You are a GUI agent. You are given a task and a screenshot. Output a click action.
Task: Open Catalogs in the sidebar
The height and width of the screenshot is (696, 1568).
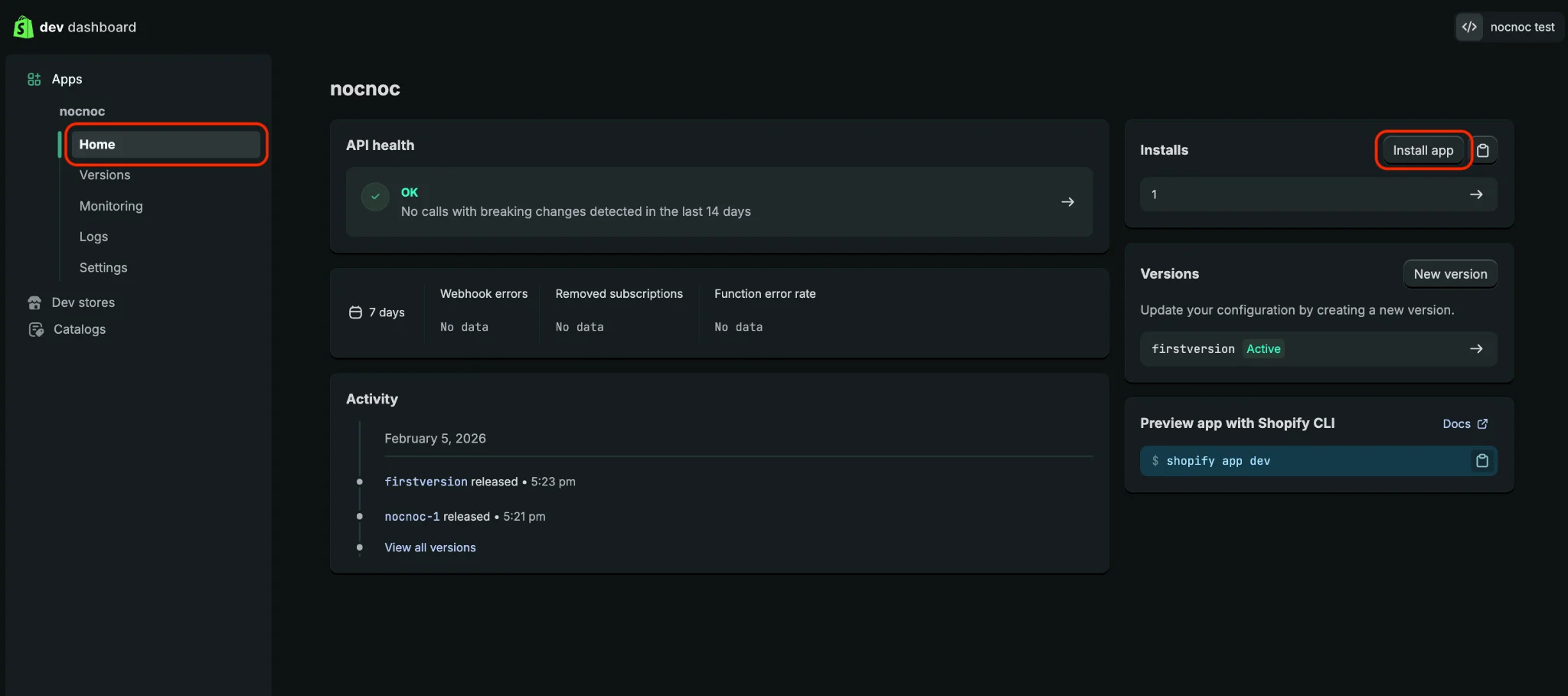coord(80,330)
